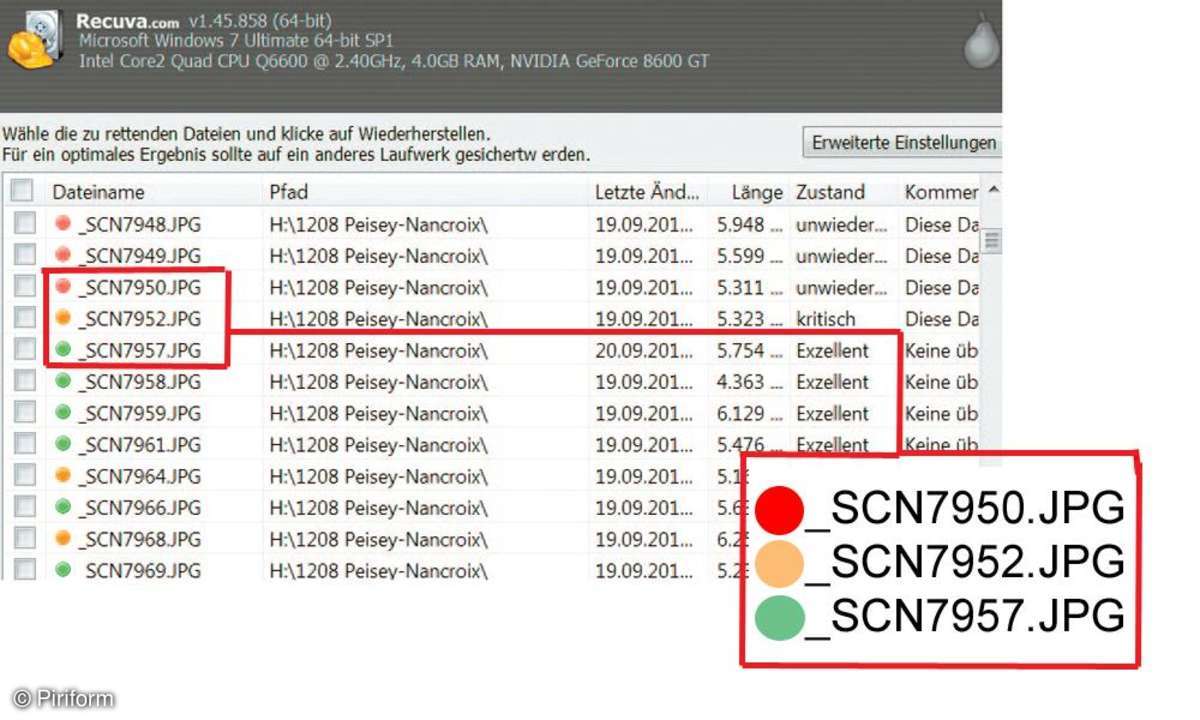
Task: Check the box for _SCN7968.JPG
Action: [x=25, y=539]
